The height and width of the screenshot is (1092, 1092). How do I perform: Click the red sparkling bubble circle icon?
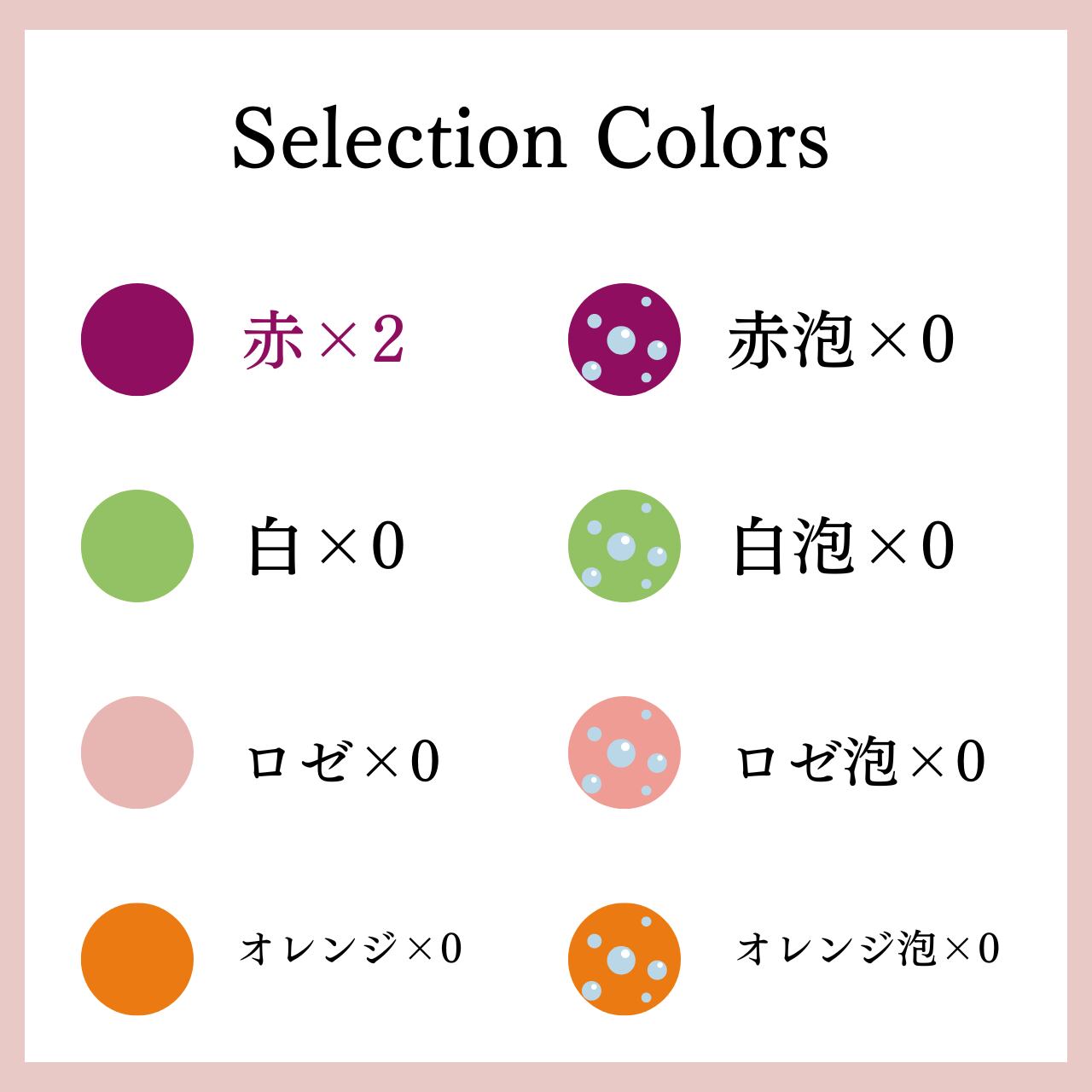click(624, 340)
